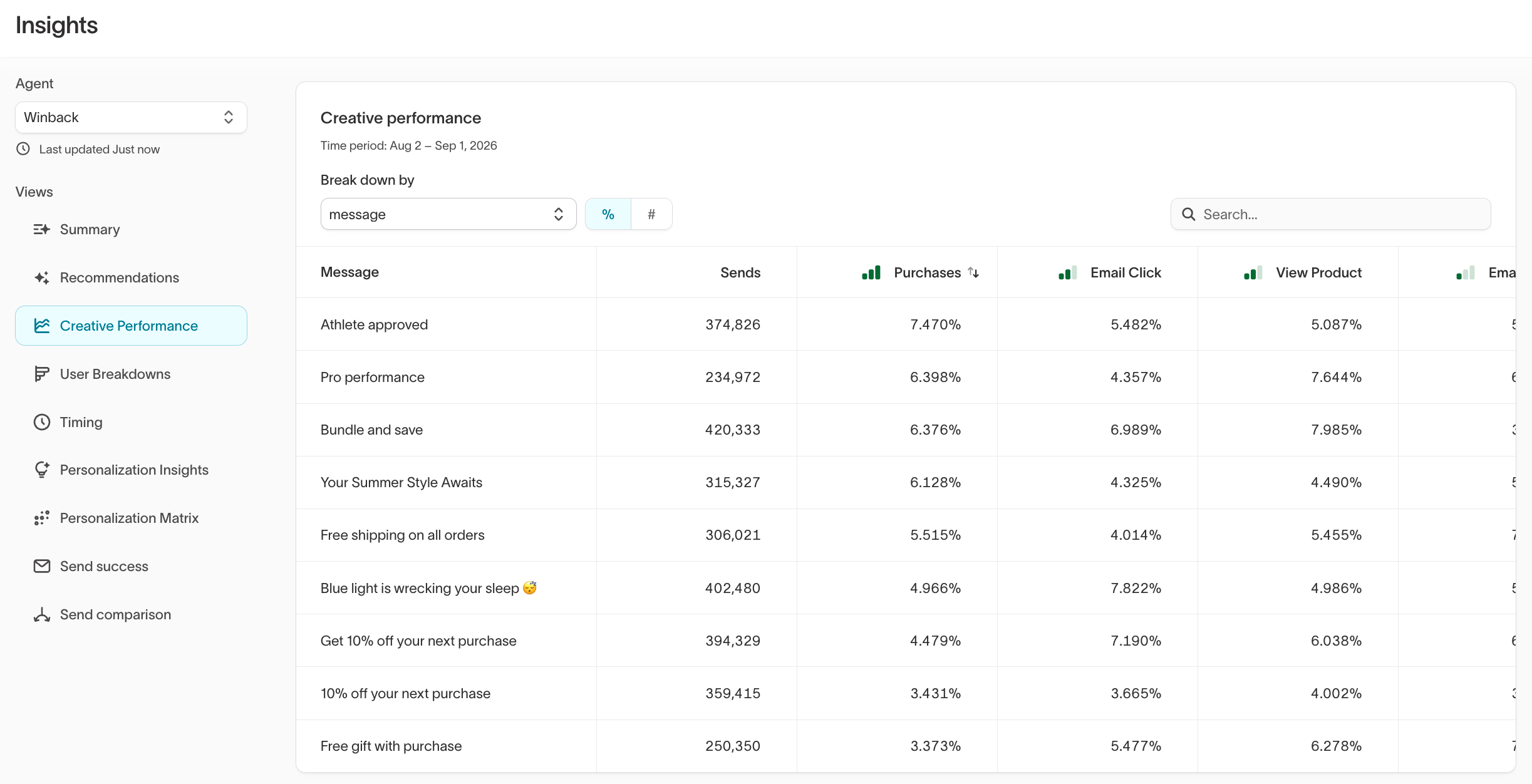Click the Personalization Matrix dots icon
This screenshot has height=784, width=1532.
(42, 518)
